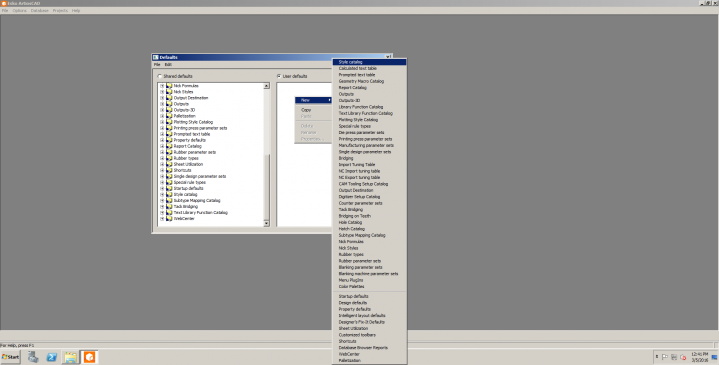Screen dimensions: 719x365
Task: Select Sheet Utilization in the shared tree
Action: [188, 164]
